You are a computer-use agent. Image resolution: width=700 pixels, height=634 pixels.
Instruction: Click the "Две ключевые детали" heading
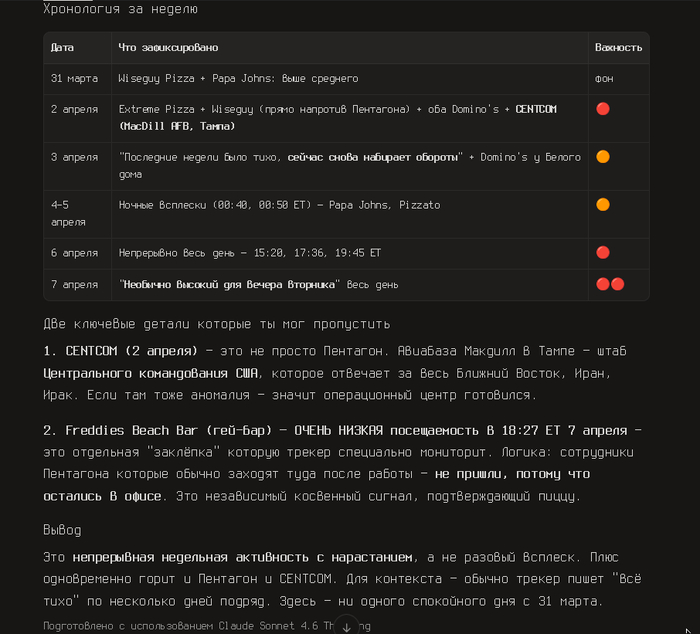[x=217, y=324]
